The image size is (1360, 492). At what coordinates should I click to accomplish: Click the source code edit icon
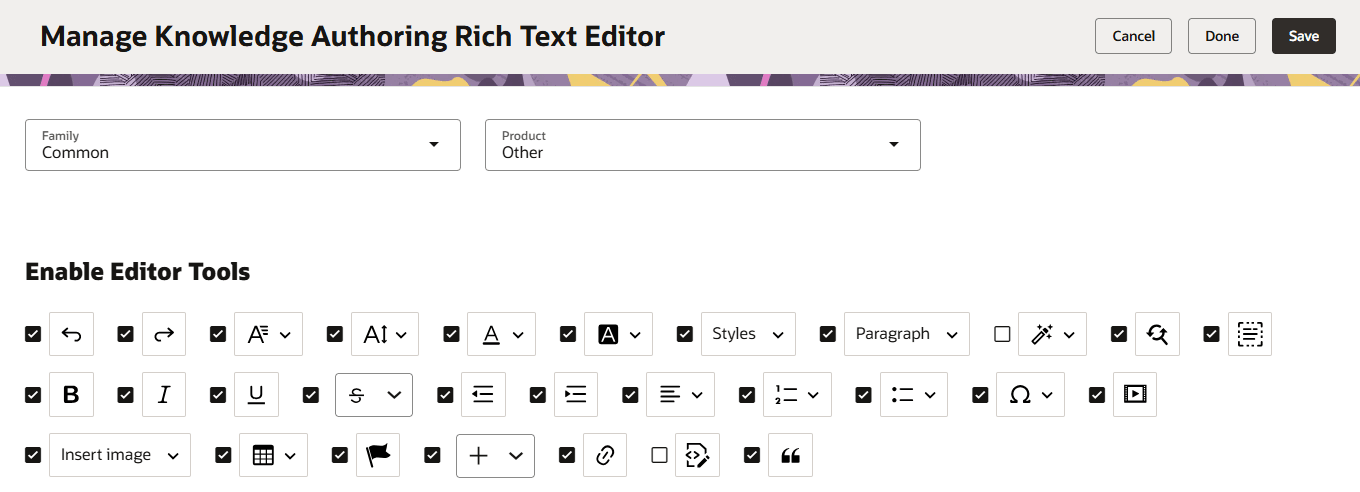pyautogui.click(x=697, y=455)
